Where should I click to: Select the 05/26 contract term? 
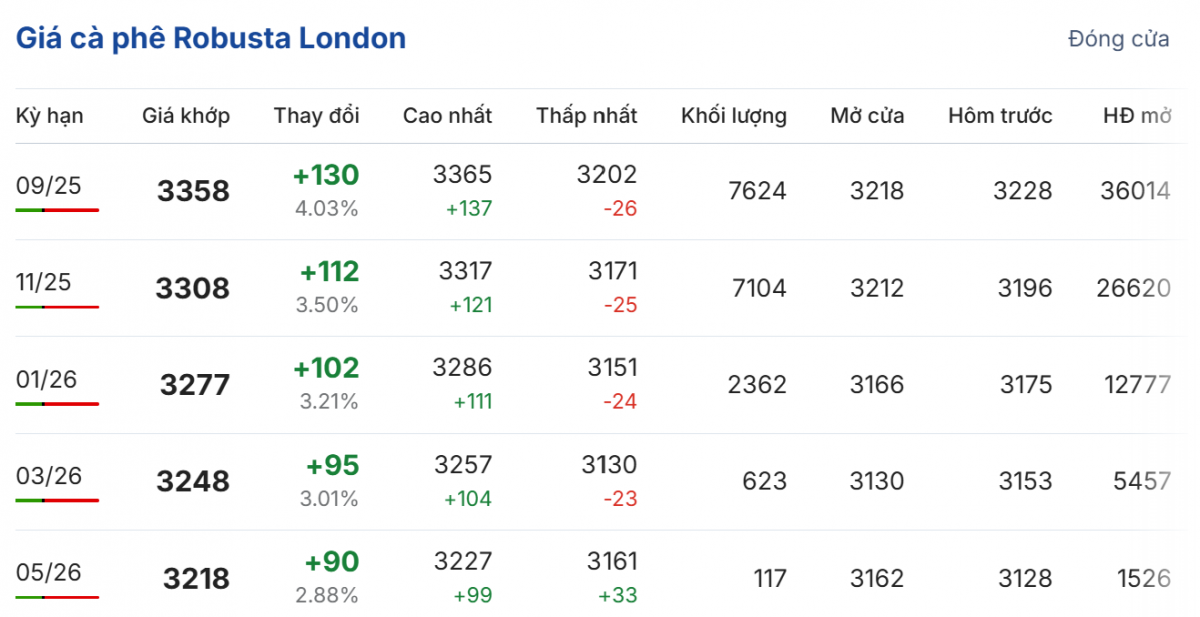pos(49,572)
